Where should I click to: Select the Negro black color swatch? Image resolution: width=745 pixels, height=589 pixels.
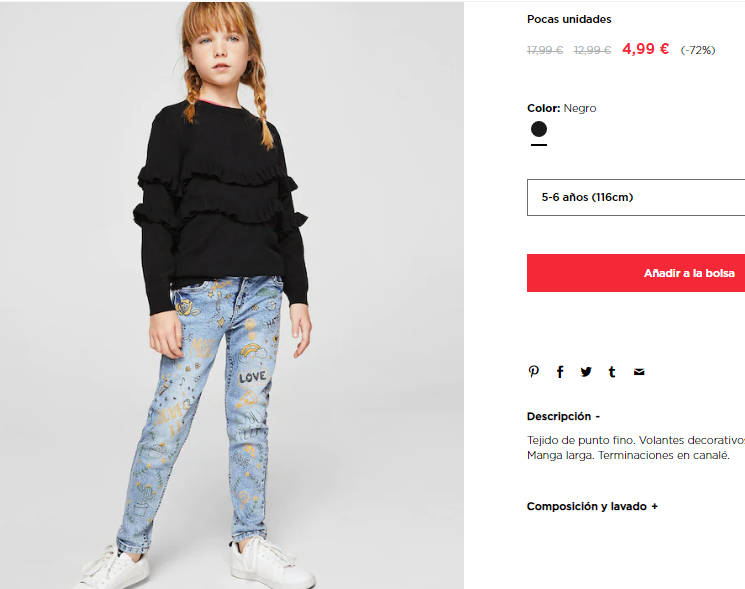pos(539,129)
